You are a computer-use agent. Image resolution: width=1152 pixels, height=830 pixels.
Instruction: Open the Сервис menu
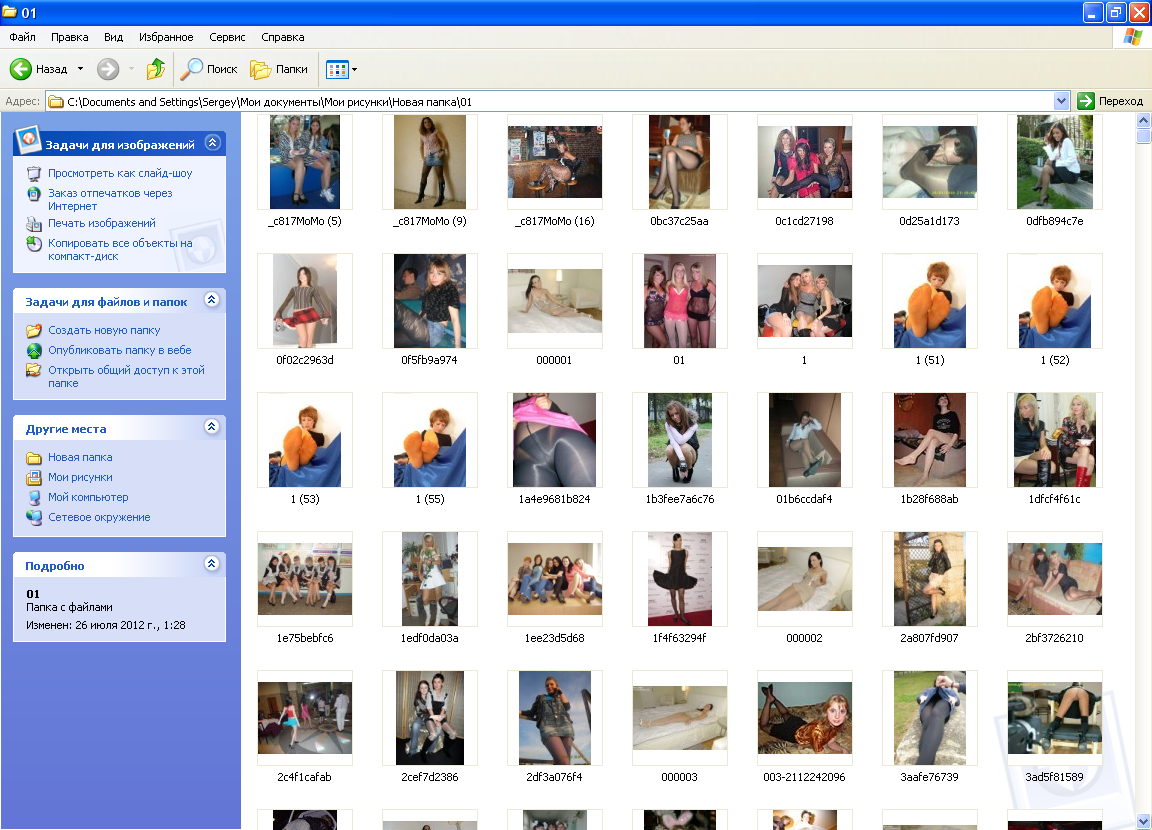(227, 37)
